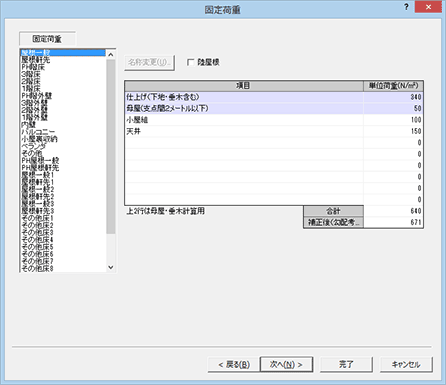Image resolution: width=446 pixels, height=385 pixels.
Task: Select 3階外壁 in the list
Action: coord(63,103)
